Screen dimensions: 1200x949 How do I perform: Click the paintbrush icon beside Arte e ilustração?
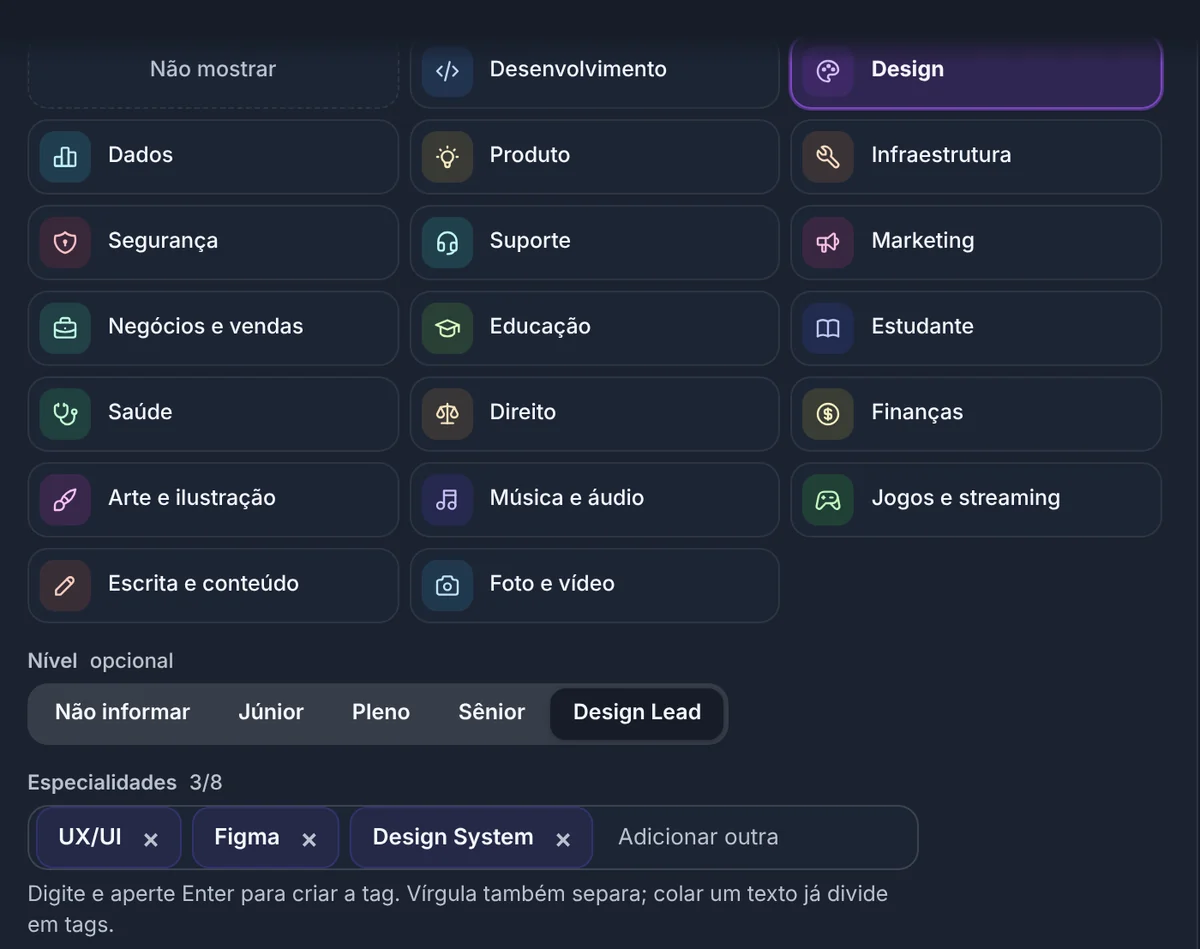click(x=65, y=499)
